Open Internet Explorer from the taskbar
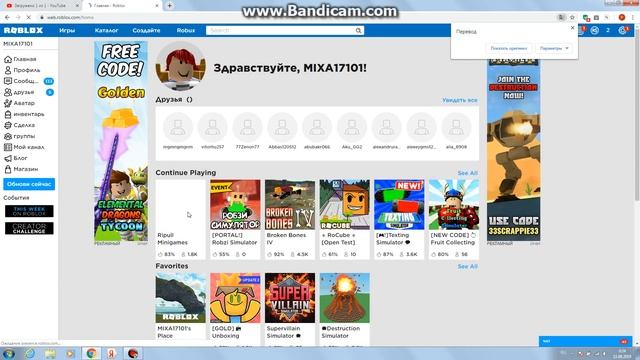The image size is (640, 360). [29, 353]
